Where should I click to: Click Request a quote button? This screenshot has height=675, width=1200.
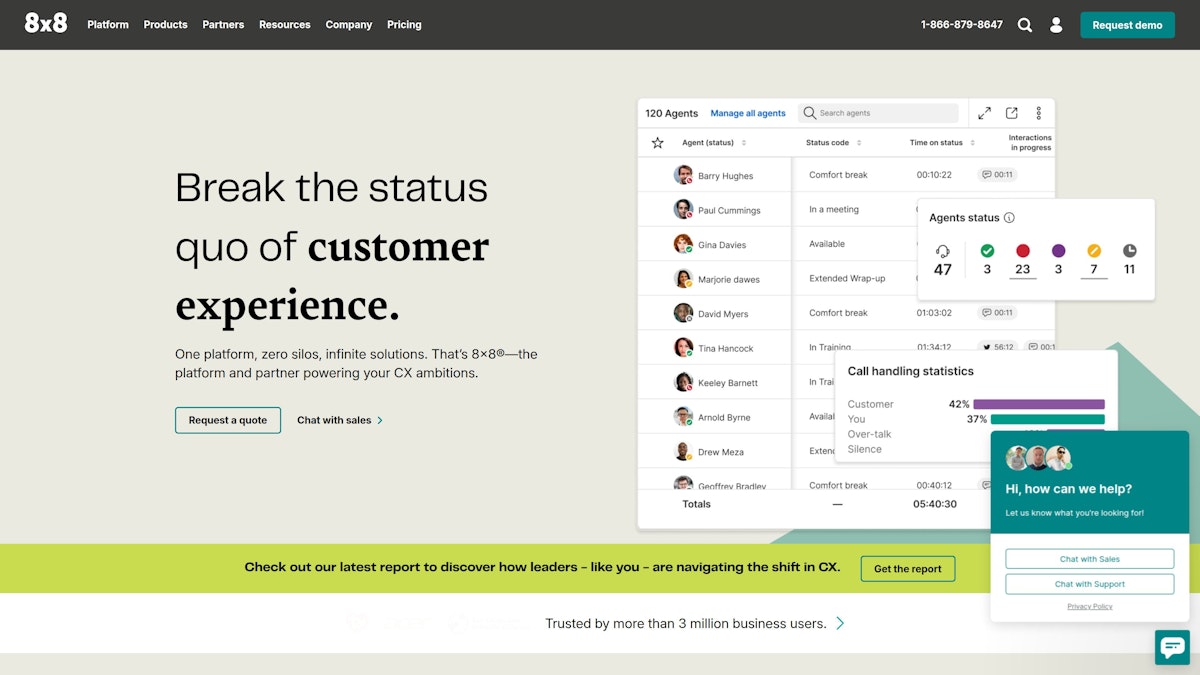coord(228,420)
